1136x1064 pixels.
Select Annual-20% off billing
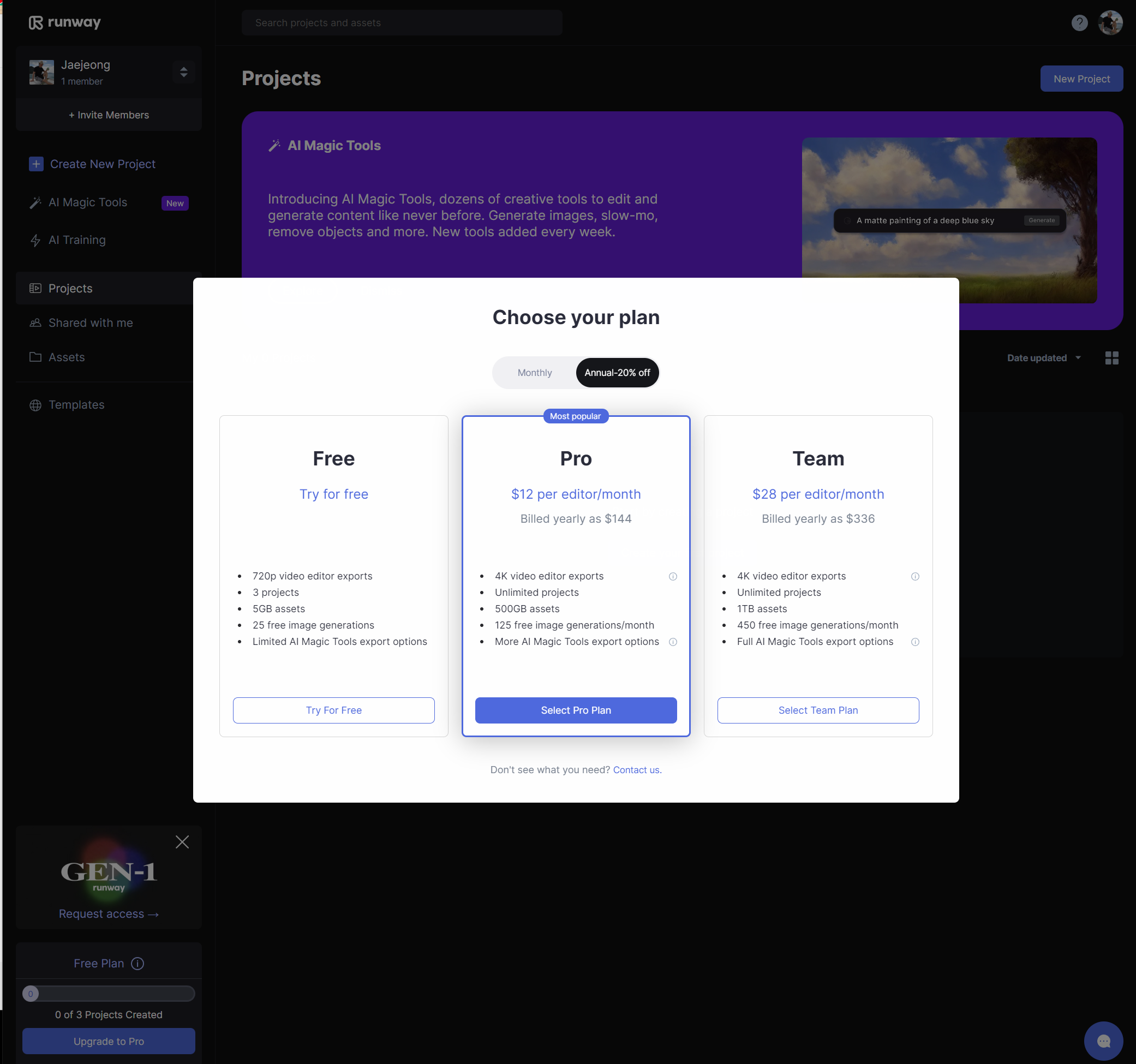click(x=617, y=373)
